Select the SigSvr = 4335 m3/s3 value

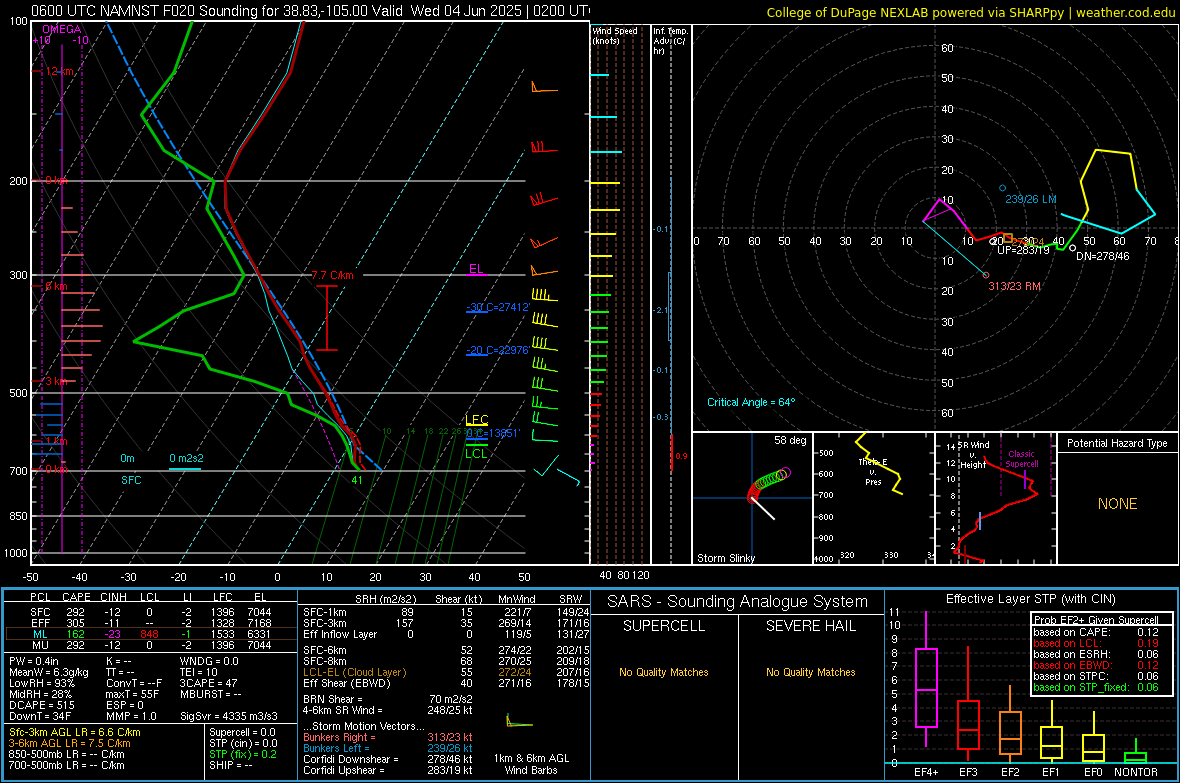point(229,716)
